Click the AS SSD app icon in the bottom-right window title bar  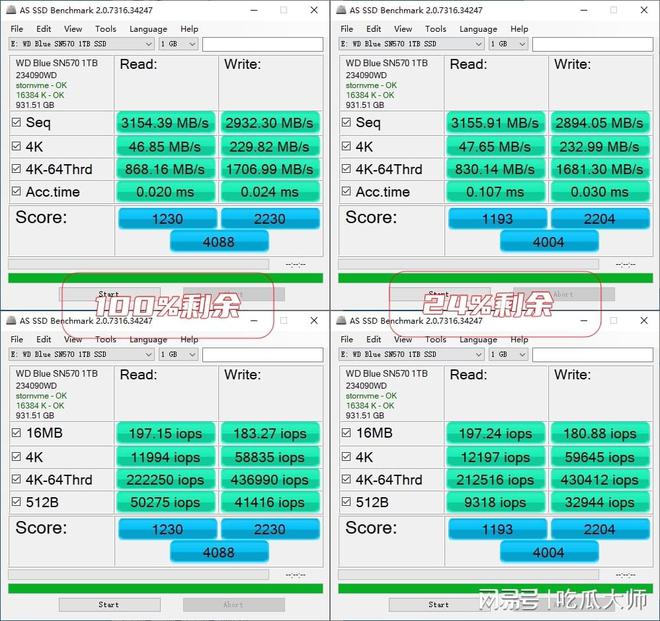point(341,320)
